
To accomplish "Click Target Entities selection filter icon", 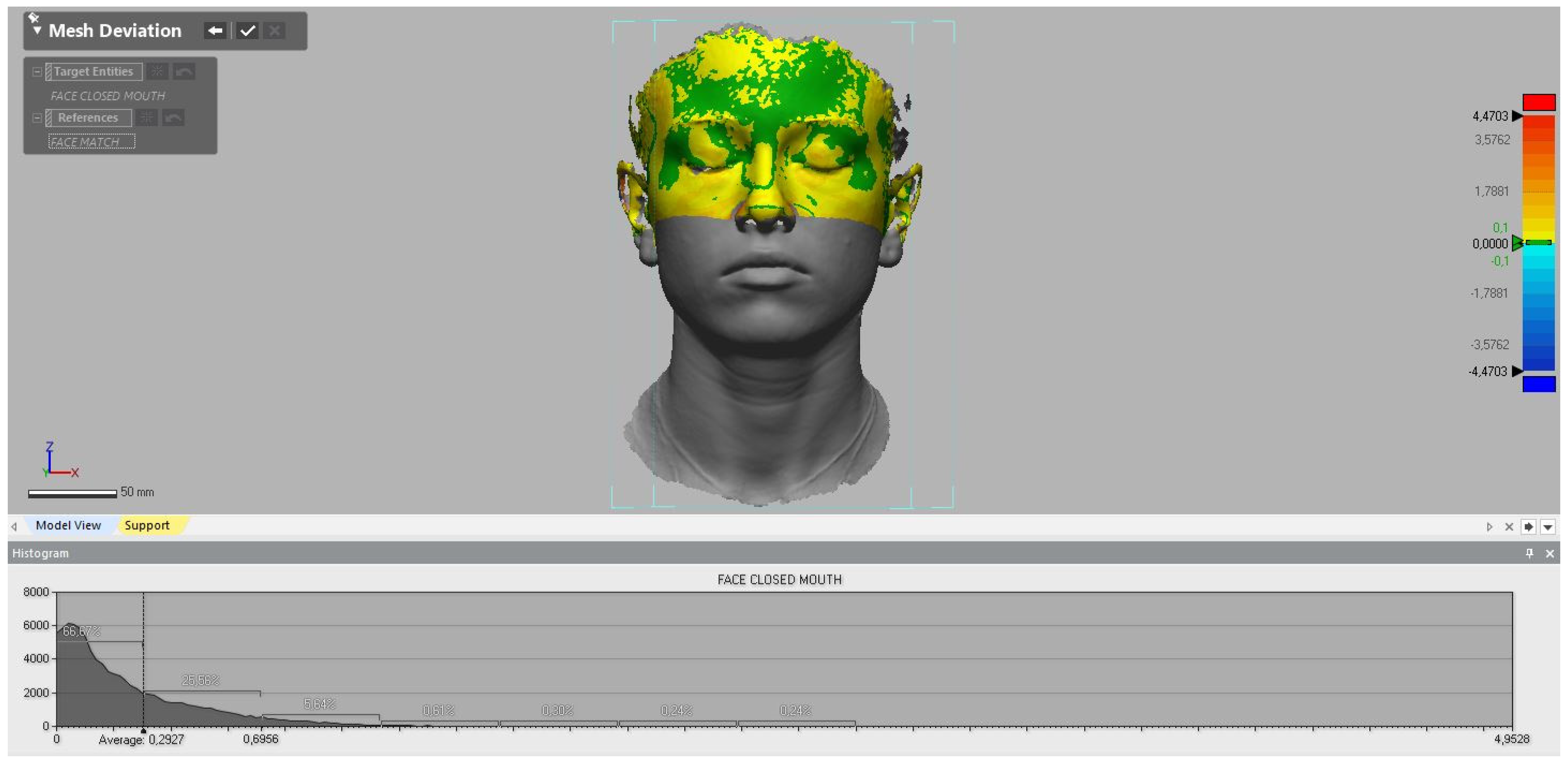I will 157,72.
